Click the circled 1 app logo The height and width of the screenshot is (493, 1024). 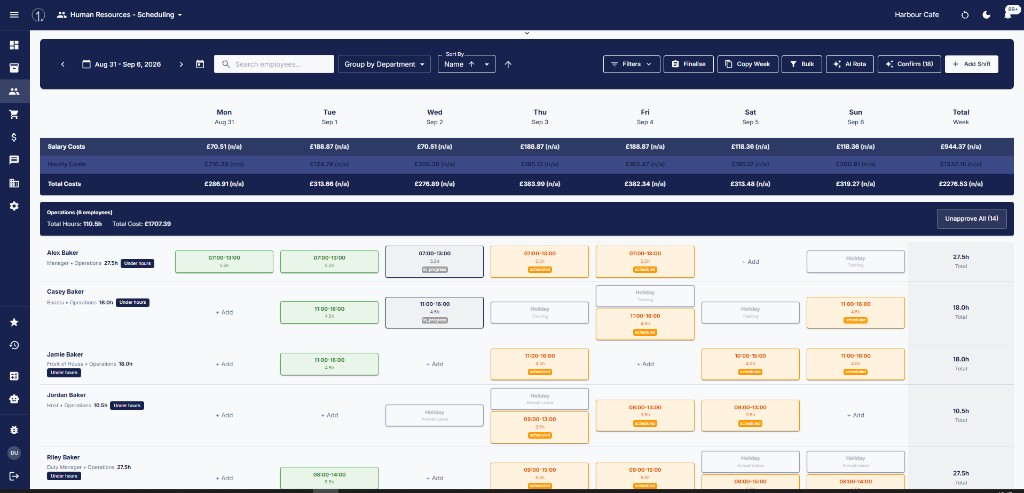pos(38,14)
